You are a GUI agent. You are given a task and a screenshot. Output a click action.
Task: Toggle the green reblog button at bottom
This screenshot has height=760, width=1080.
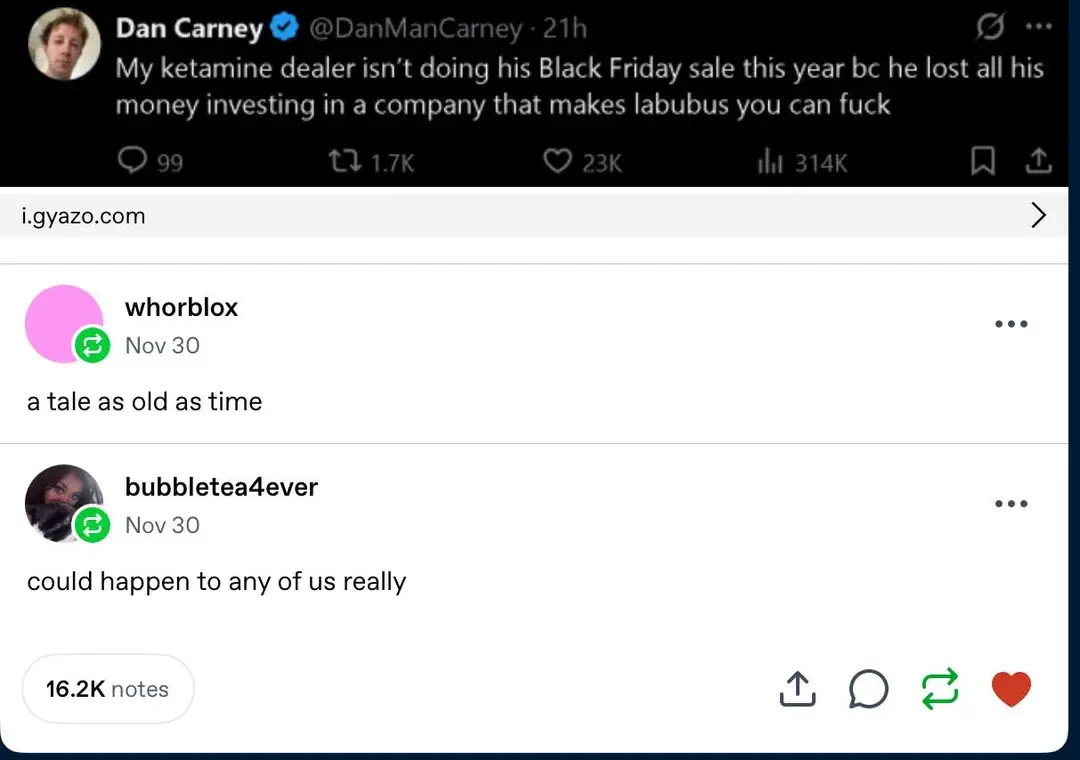tap(939, 688)
